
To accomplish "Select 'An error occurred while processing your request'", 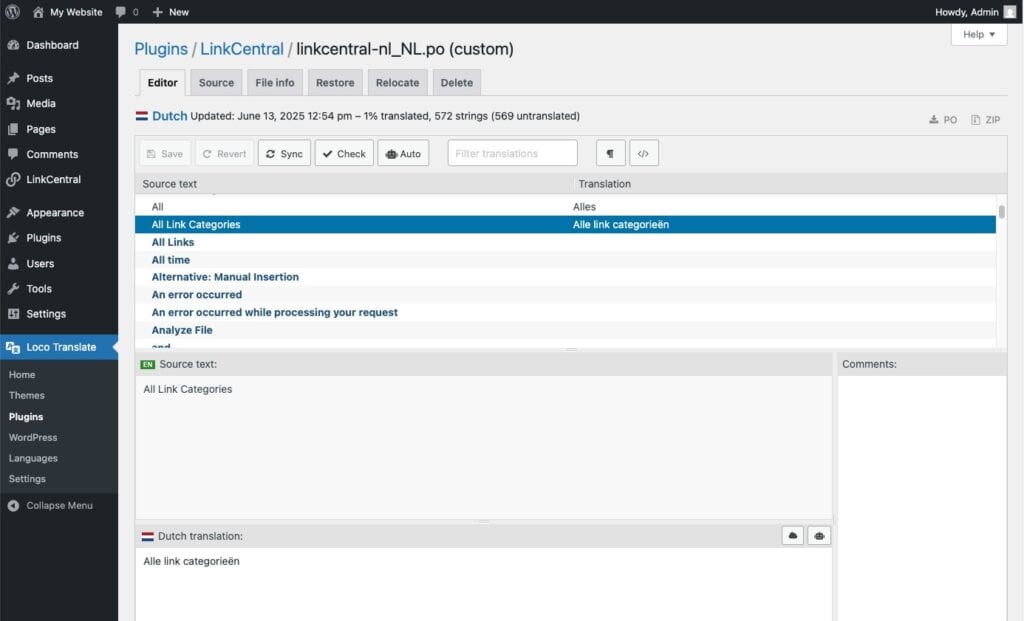I will (566, 312).
